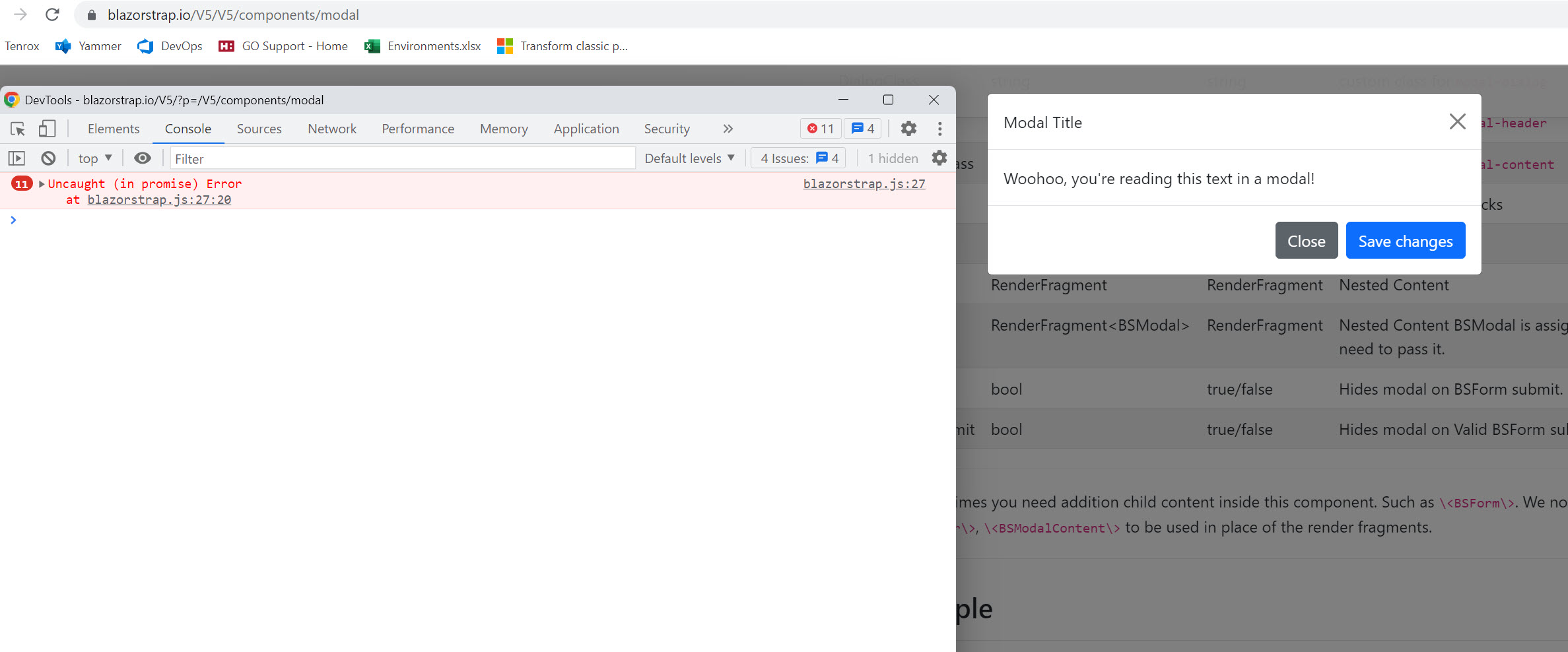
Task: Open the issues counter showing 4 issues
Action: (862, 129)
